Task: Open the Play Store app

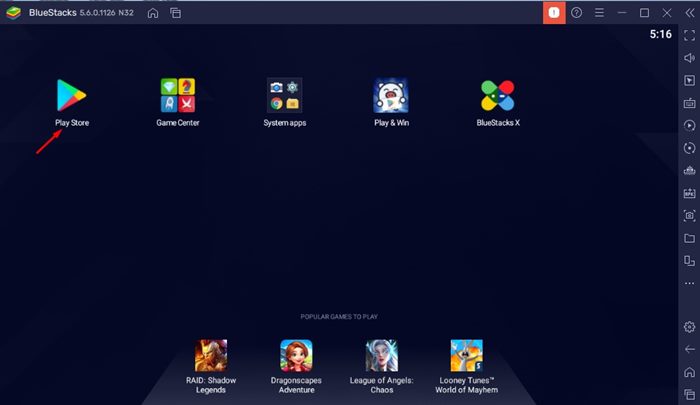Action: click(x=71, y=95)
